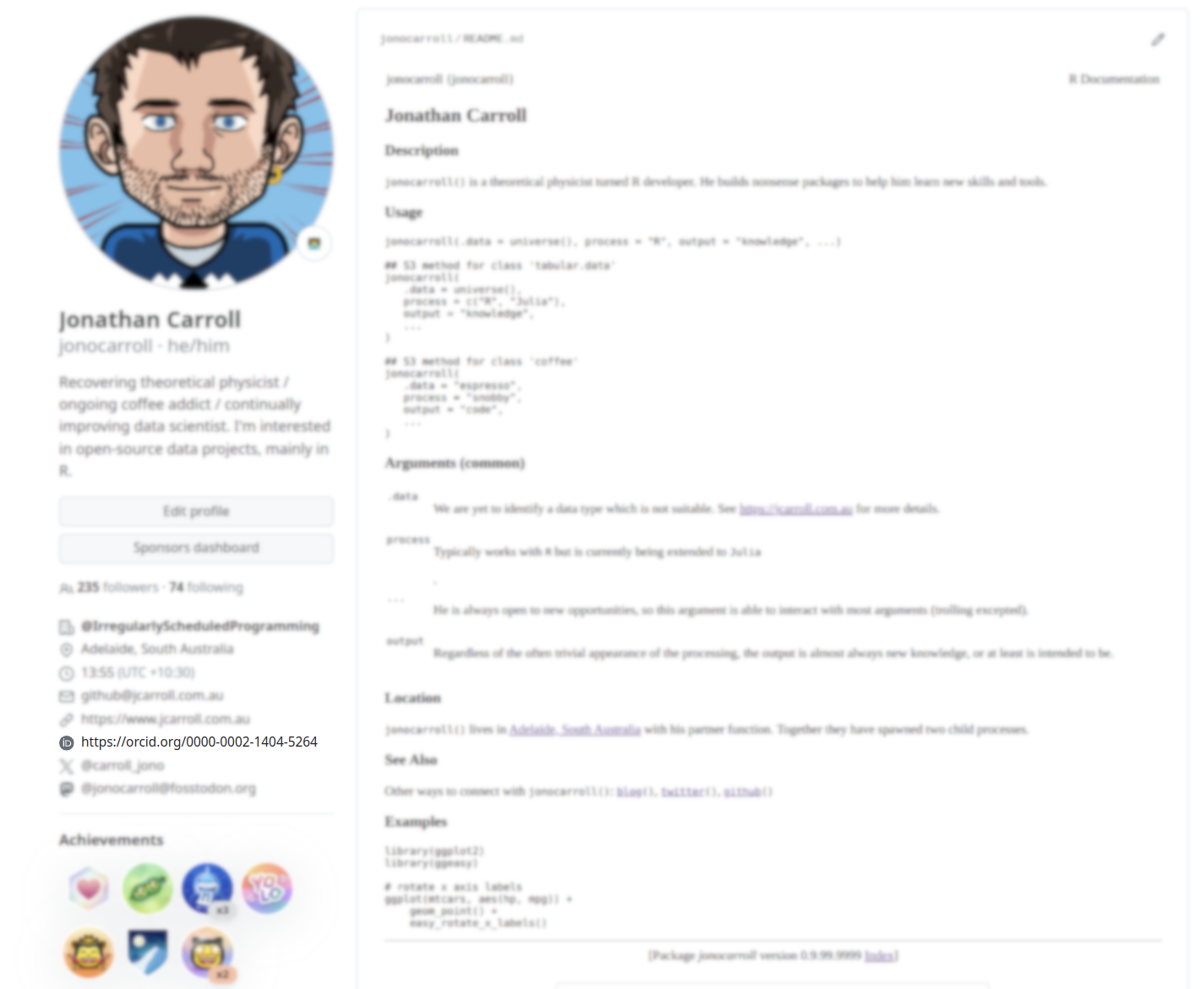The height and width of the screenshot is (989, 1204).
Task: Open the @jonocarroll@fosstodon.org Mastodon link
Action: coord(168,789)
